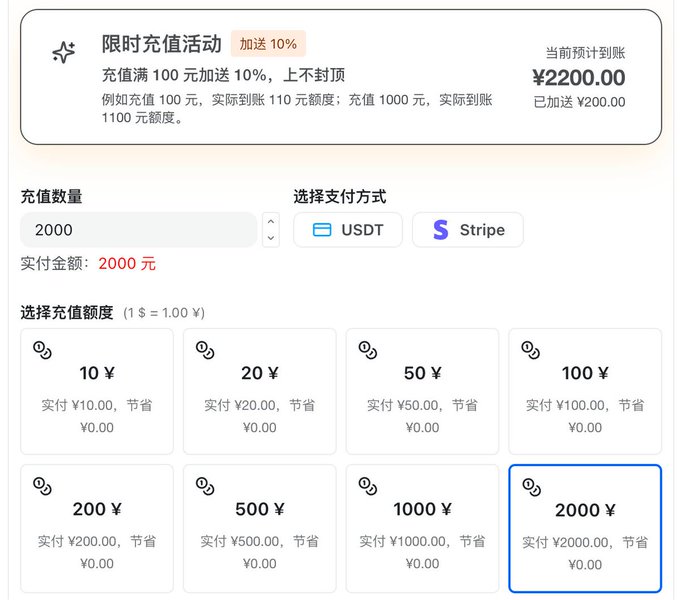The width and height of the screenshot is (680, 600).
Task: Choose Stripe payment method
Action: point(468,230)
